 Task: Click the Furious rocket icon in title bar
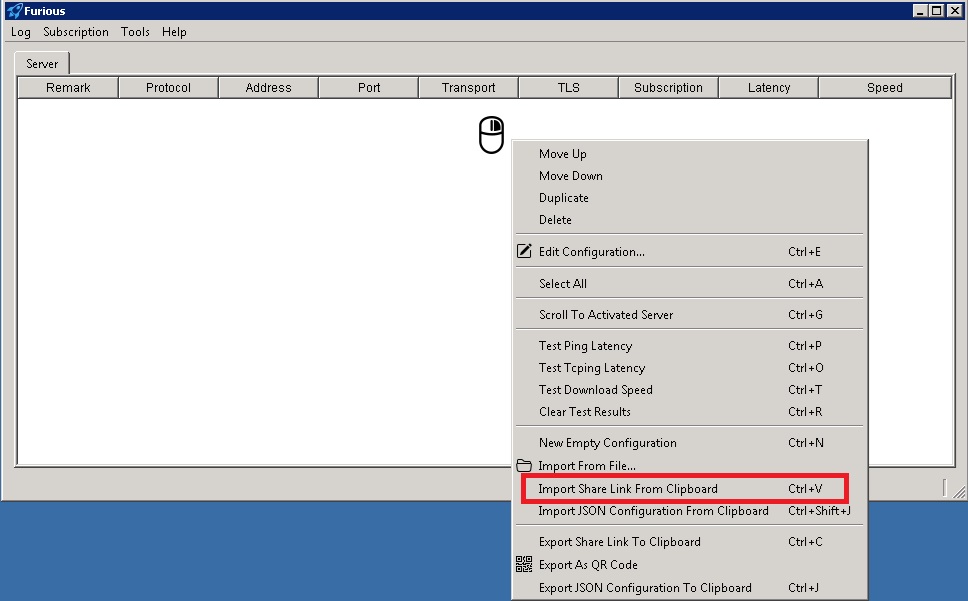tap(13, 11)
